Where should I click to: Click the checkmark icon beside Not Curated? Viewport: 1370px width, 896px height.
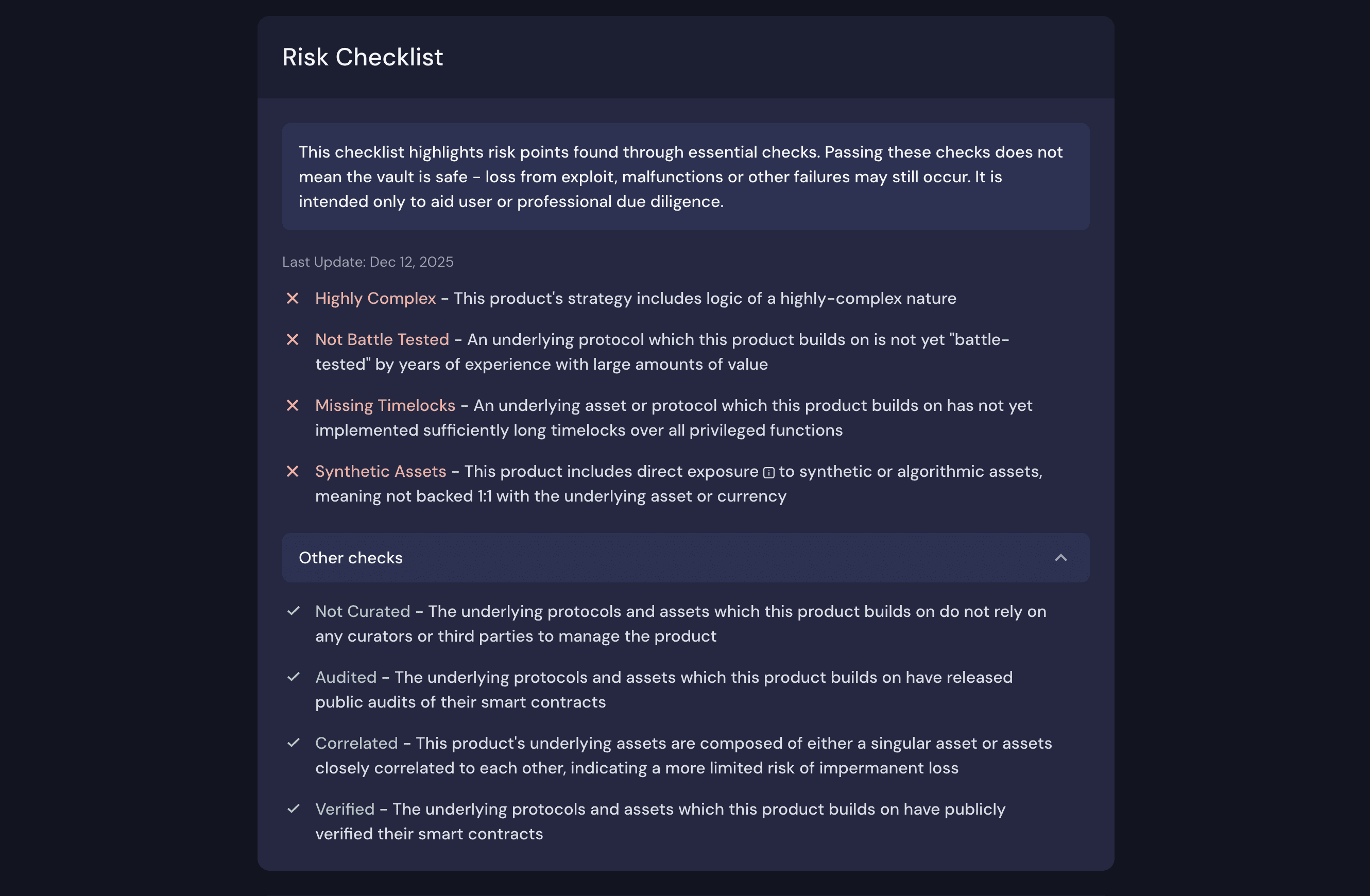click(x=294, y=611)
